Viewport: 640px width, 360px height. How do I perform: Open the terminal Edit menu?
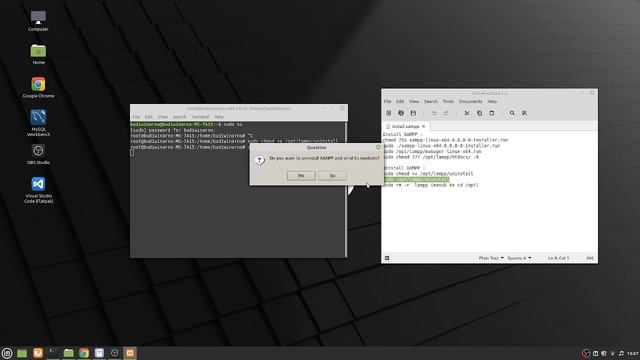coord(149,117)
